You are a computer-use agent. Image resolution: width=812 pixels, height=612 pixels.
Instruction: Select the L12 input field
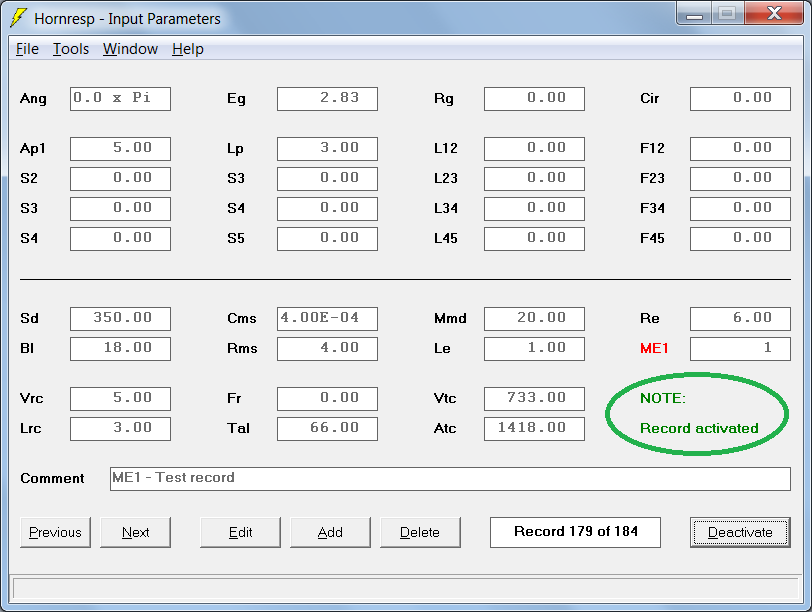[x=534, y=149]
